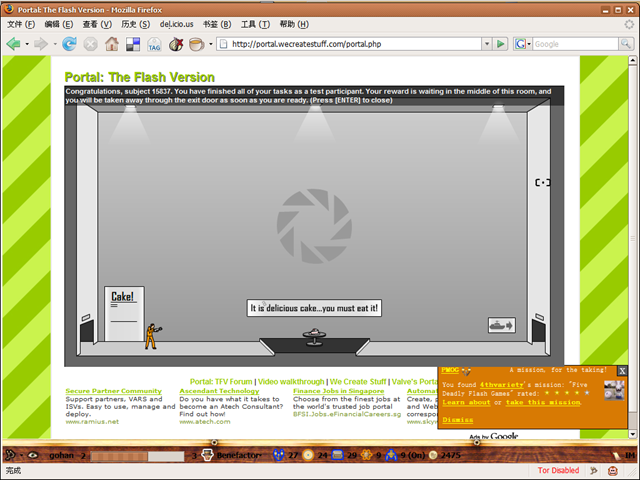Click take this mission link
Viewport: 640px width, 480px height.
(x=543, y=402)
